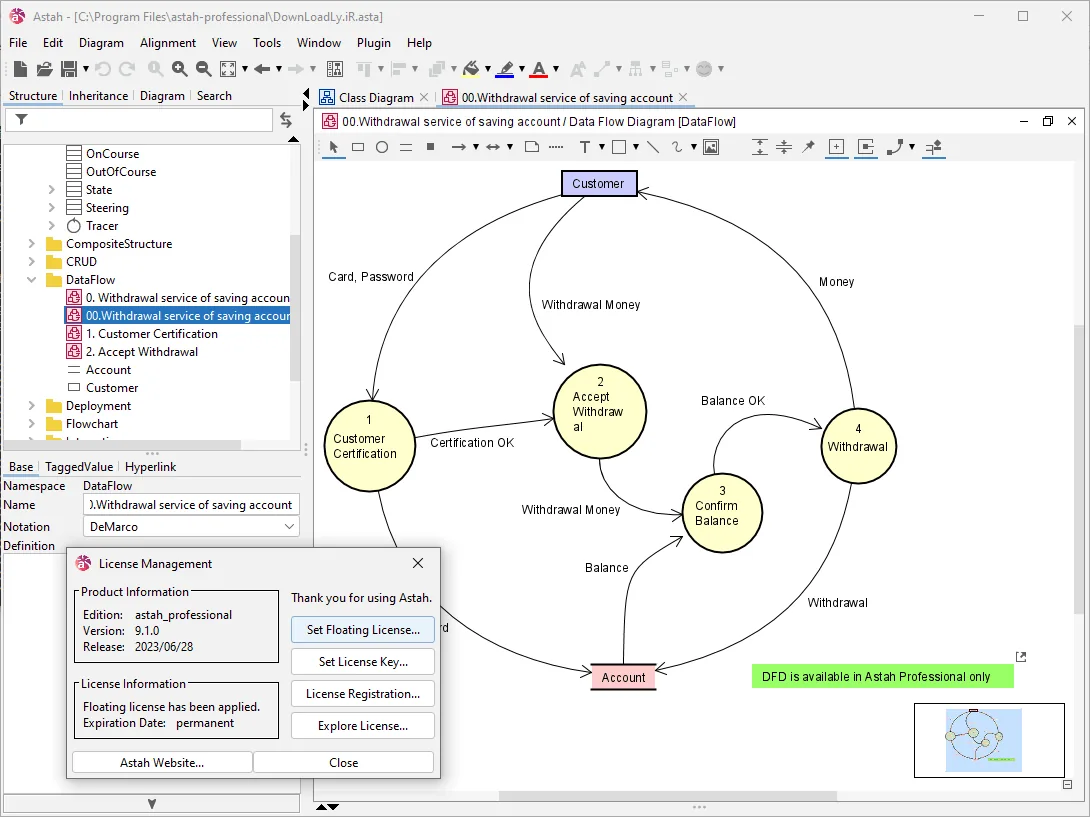Viewport: 1090px width, 817px height.
Task: Zoom in on the diagram
Action: click(x=179, y=69)
